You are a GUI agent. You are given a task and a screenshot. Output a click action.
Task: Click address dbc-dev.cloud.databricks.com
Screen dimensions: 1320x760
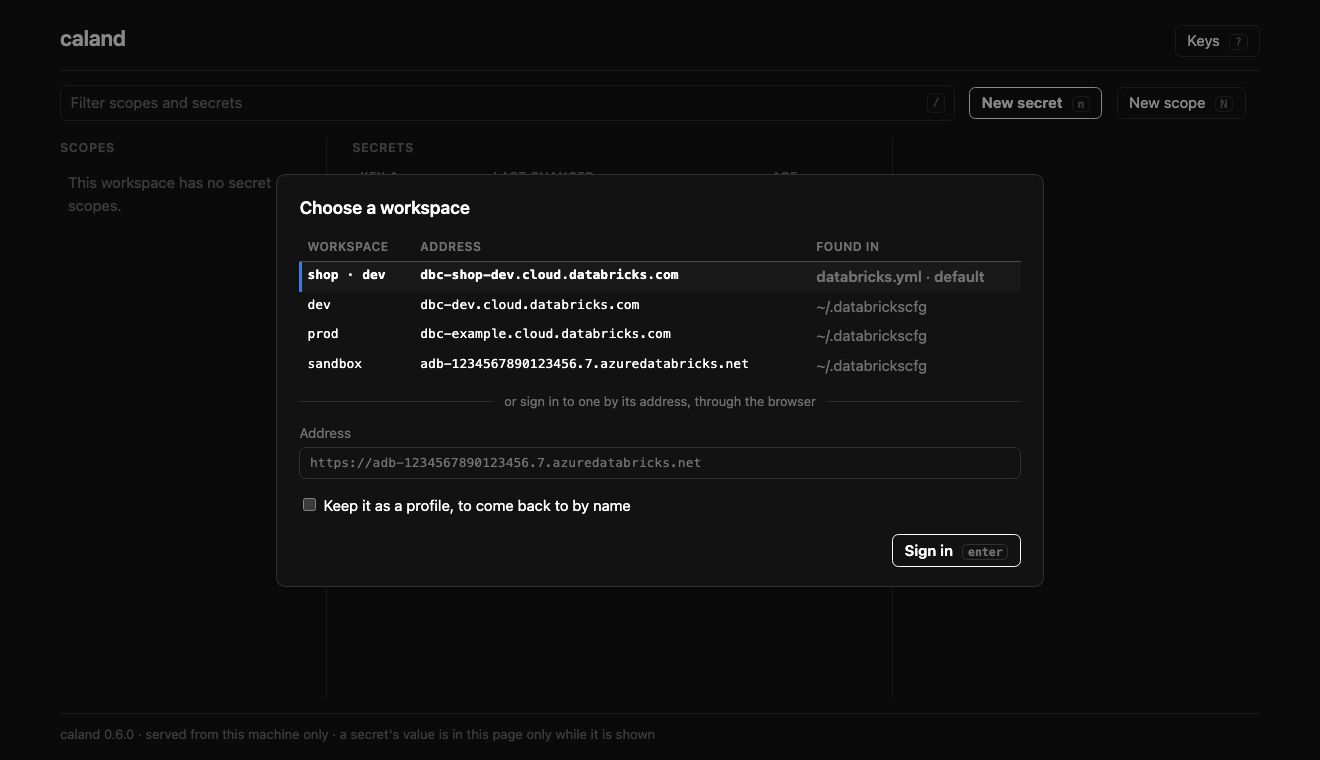click(530, 305)
